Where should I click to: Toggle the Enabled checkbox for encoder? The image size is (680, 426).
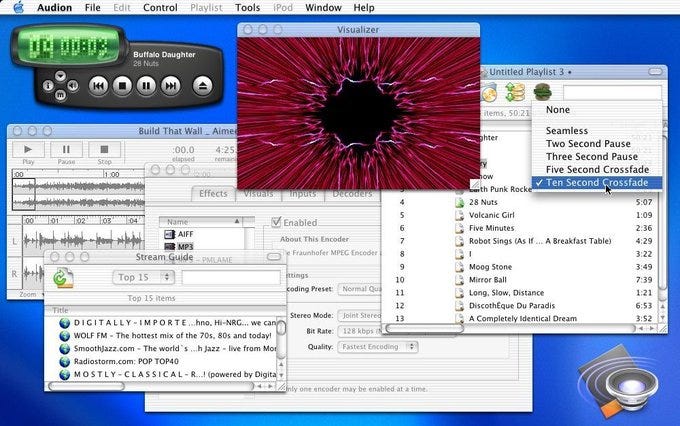[x=276, y=222]
